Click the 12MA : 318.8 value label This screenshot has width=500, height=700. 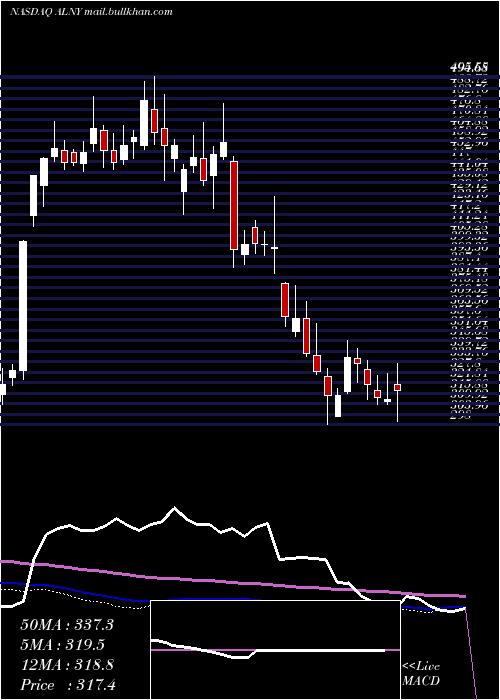[x=67, y=665]
